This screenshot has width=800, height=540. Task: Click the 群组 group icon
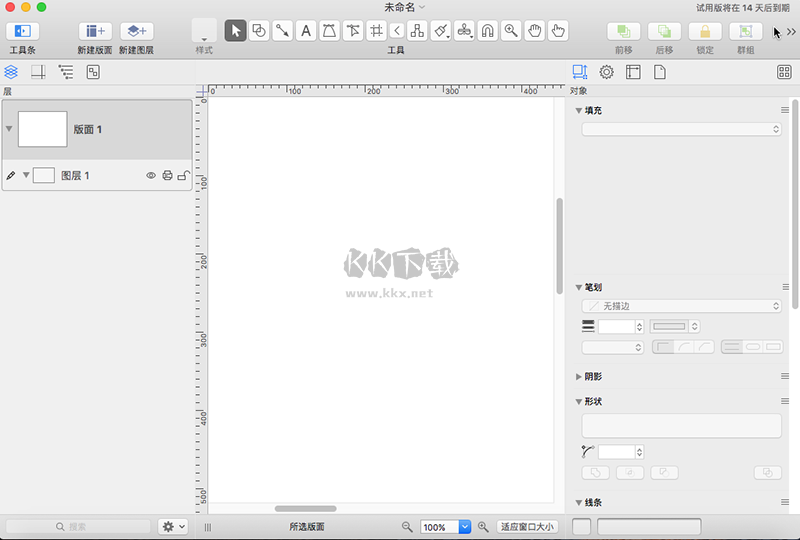click(x=746, y=31)
